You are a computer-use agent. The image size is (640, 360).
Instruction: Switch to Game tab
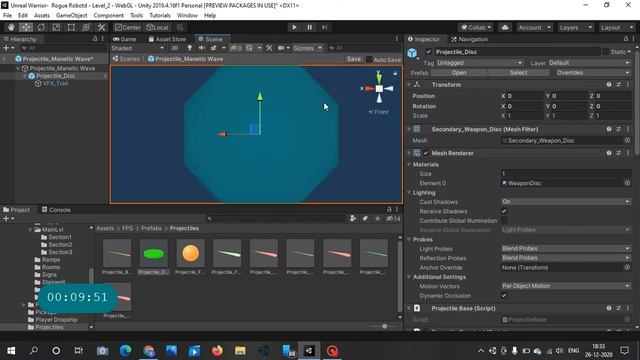(124, 39)
